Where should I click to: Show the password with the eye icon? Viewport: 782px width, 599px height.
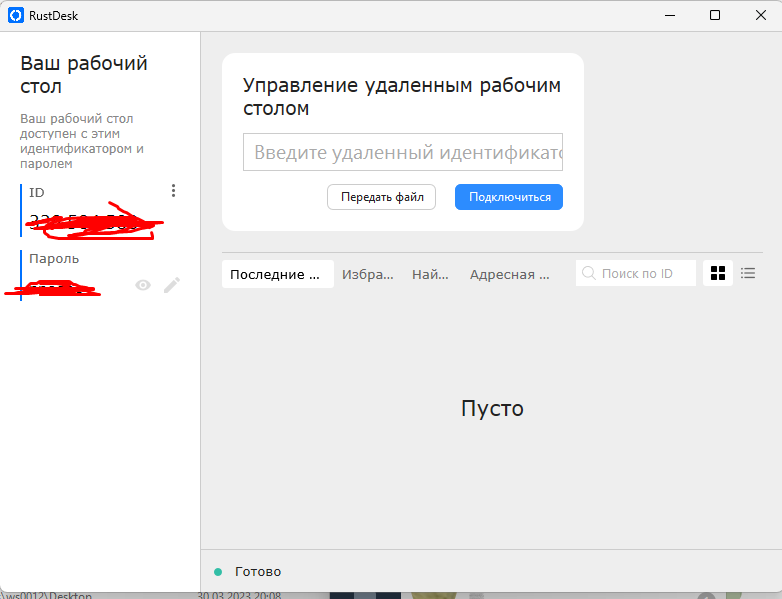click(143, 285)
